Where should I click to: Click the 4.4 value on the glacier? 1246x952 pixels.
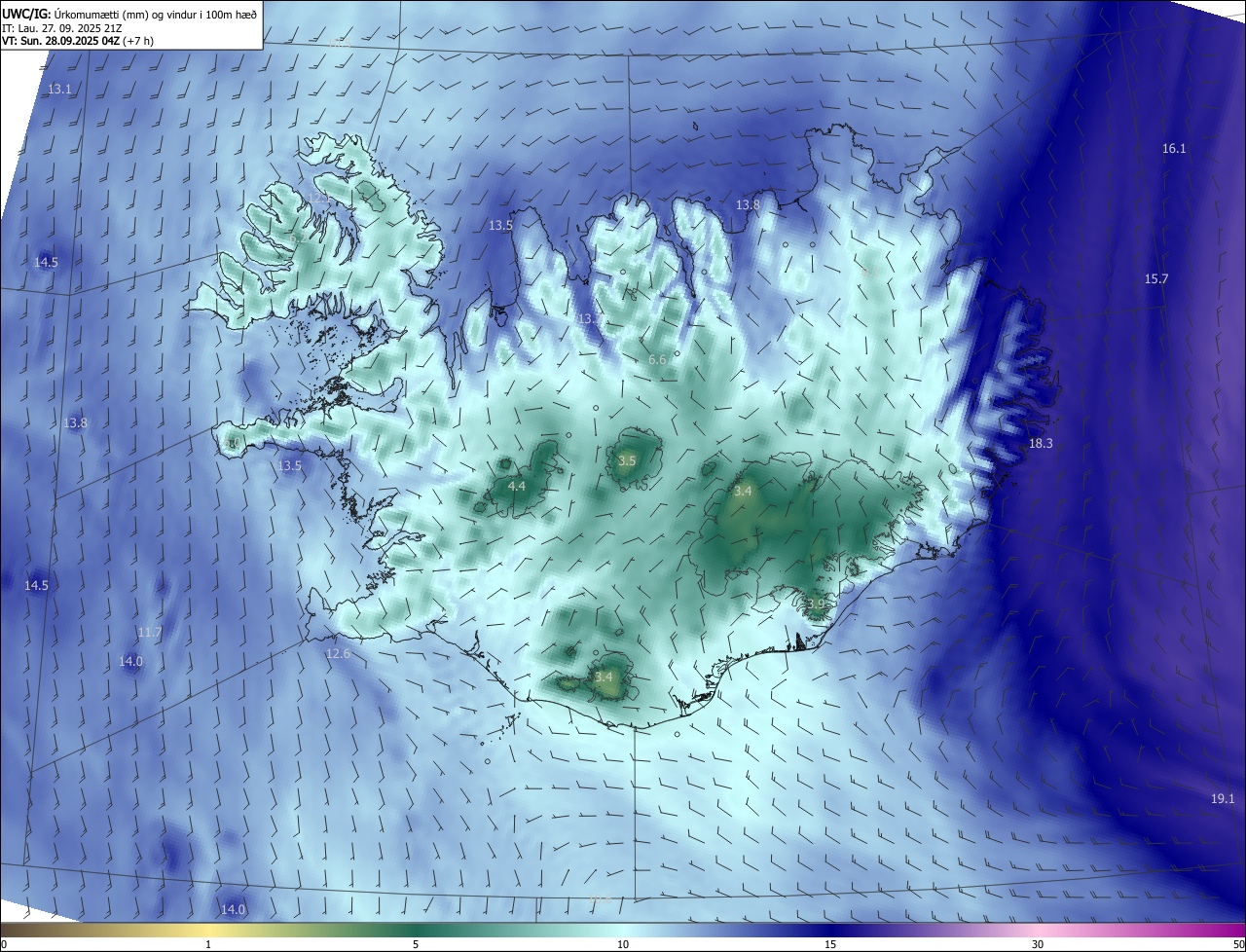tap(517, 486)
